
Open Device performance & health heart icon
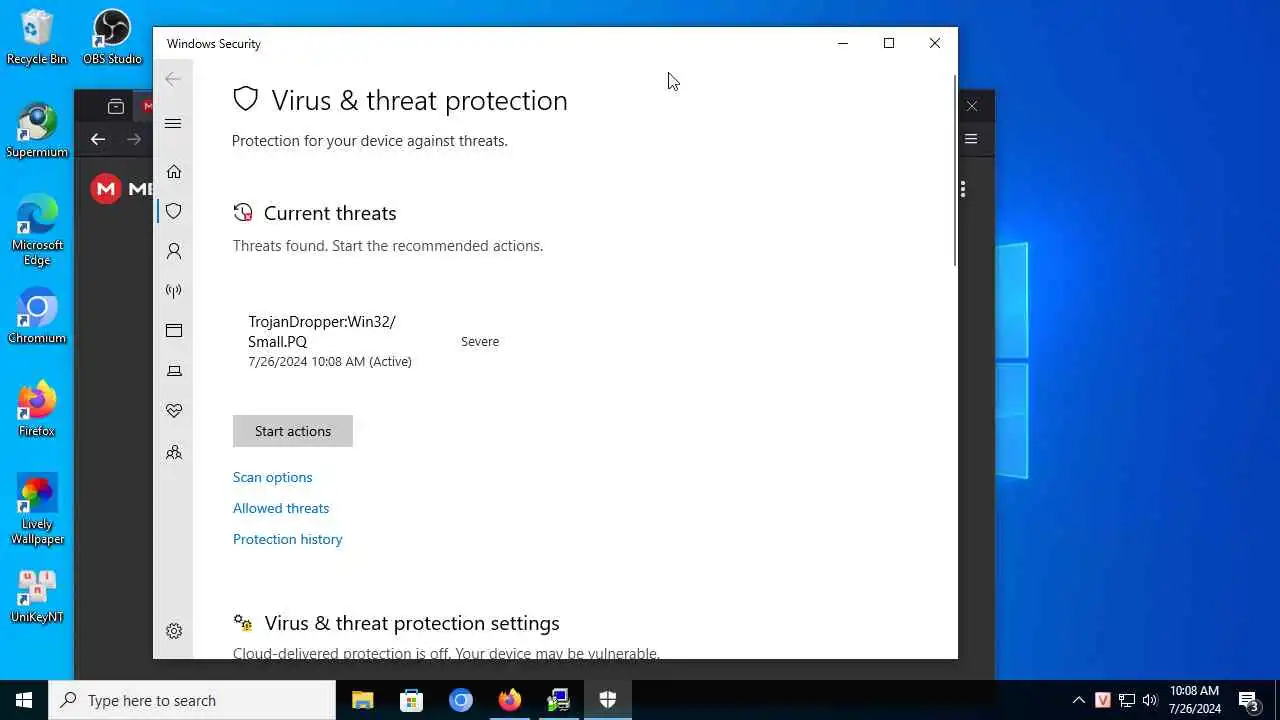[174, 411]
